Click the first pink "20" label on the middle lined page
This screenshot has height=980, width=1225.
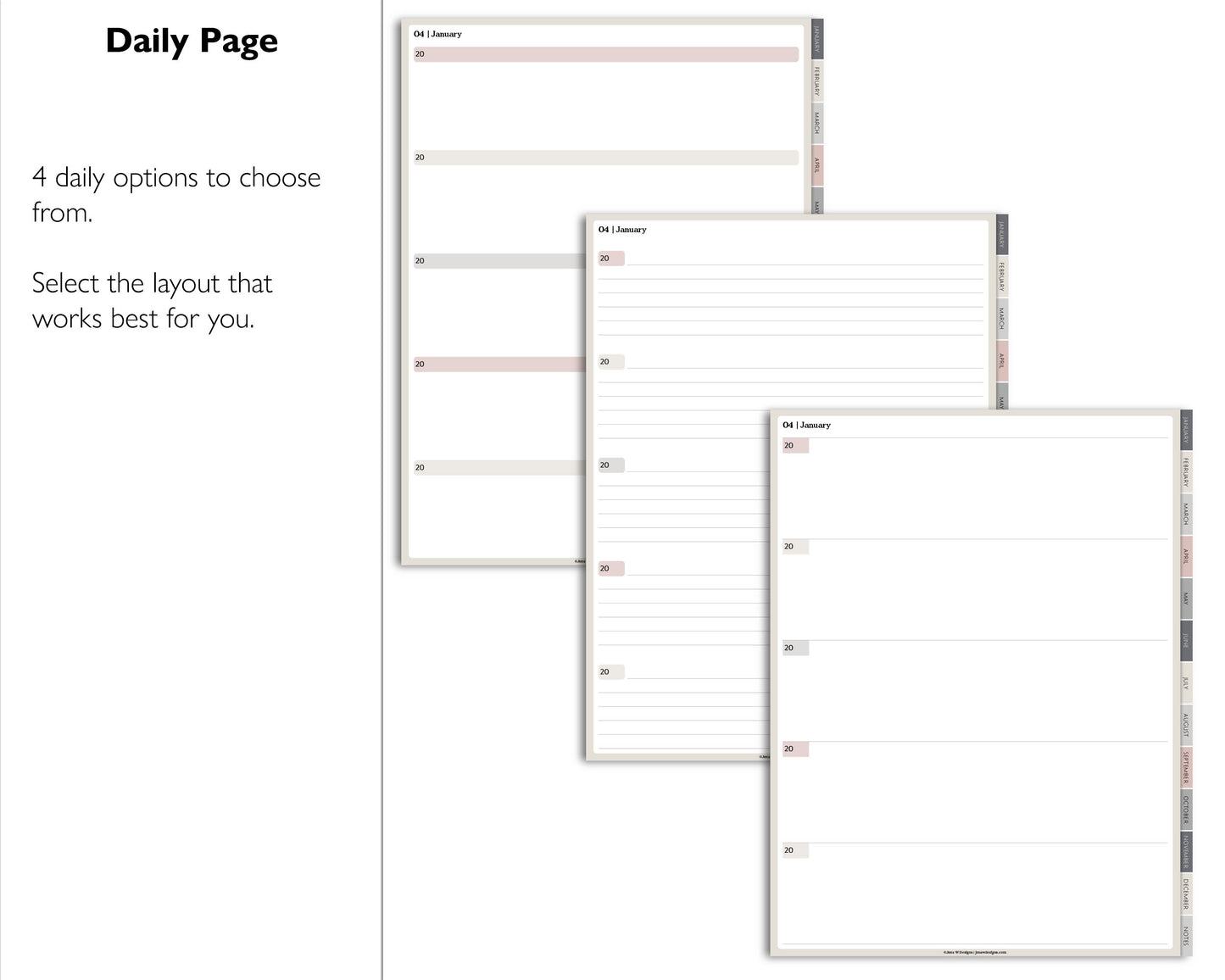[x=611, y=259]
